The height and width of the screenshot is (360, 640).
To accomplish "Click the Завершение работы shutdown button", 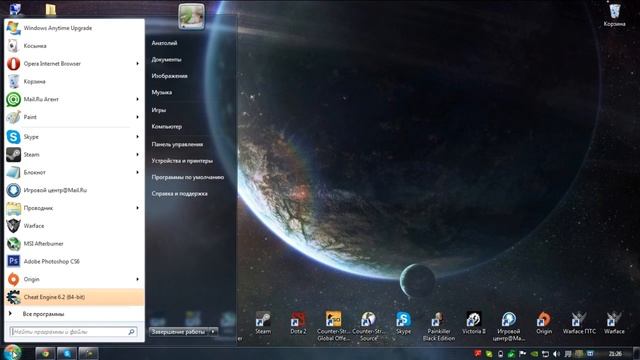I will click(x=179, y=332).
